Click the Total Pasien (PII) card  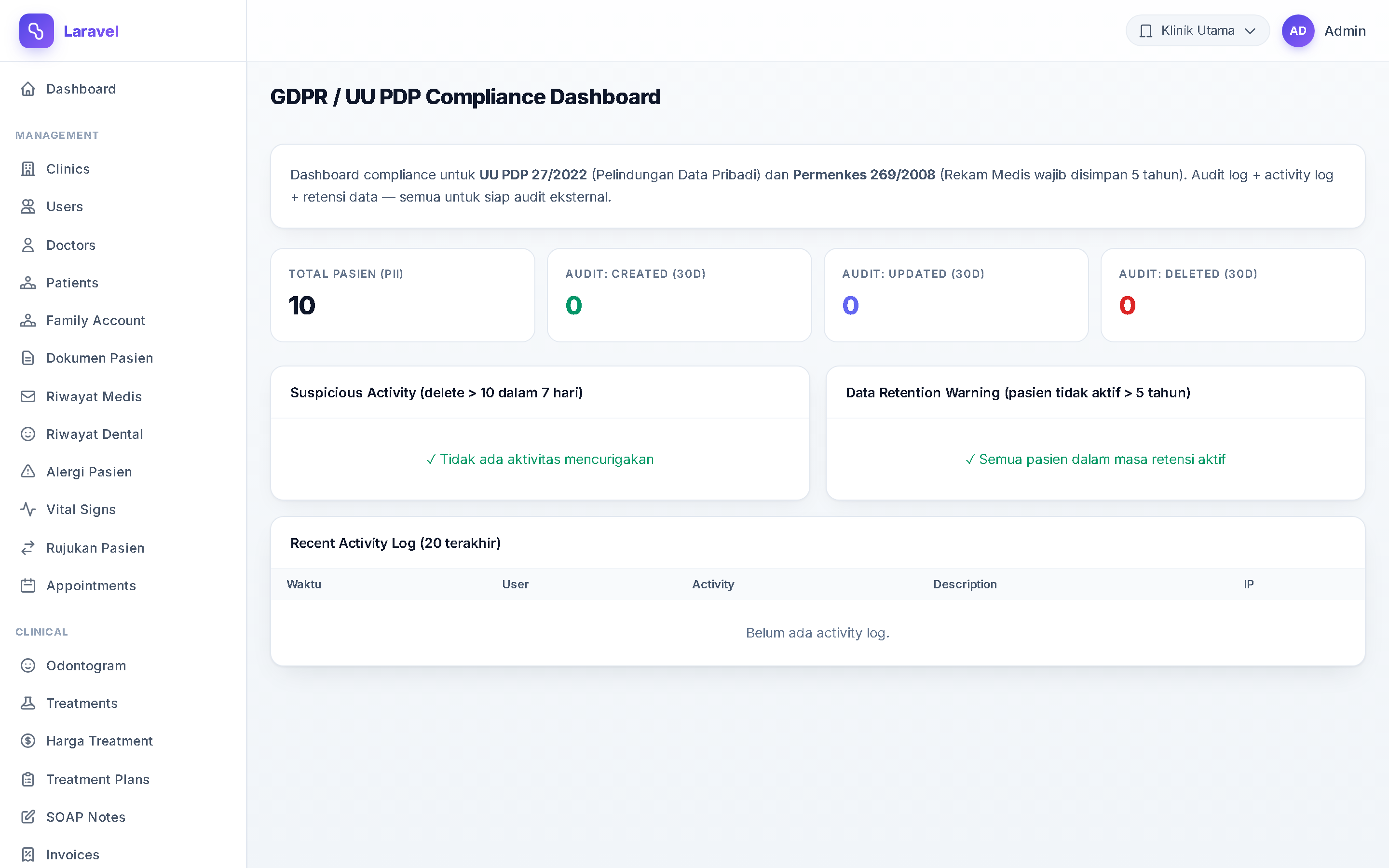[402, 295]
